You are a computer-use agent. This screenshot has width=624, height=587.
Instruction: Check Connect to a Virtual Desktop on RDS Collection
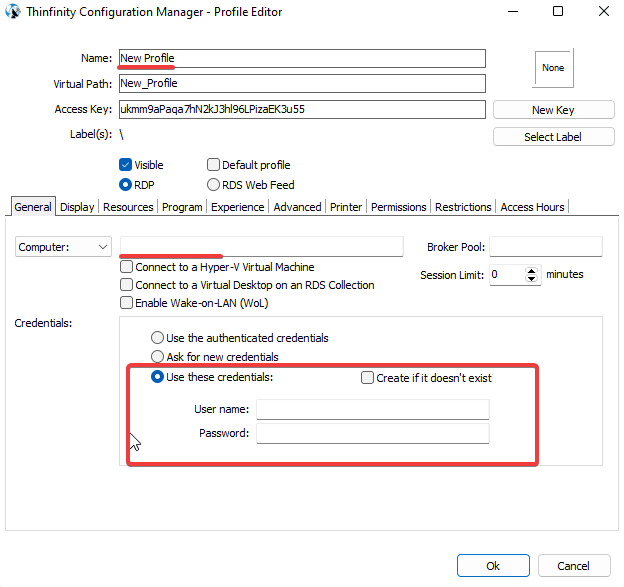tap(127, 285)
